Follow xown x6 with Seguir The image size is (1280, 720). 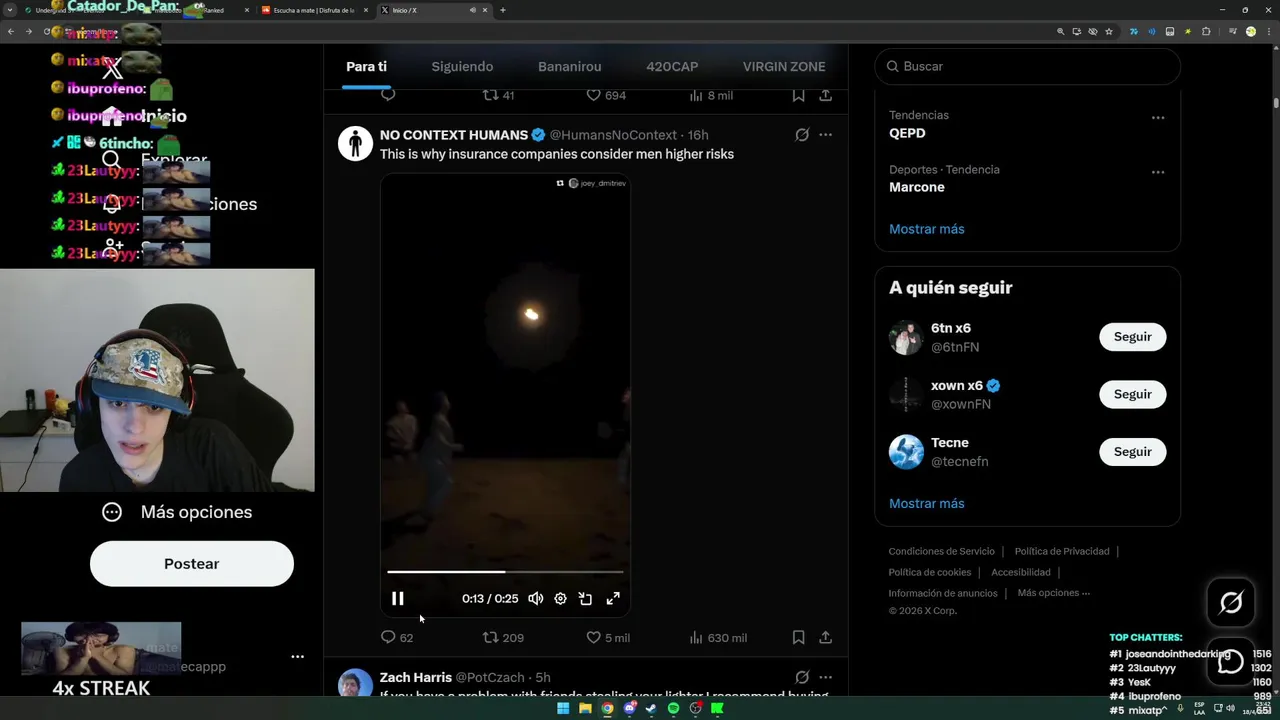pyautogui.click(x=1132, y=394)
